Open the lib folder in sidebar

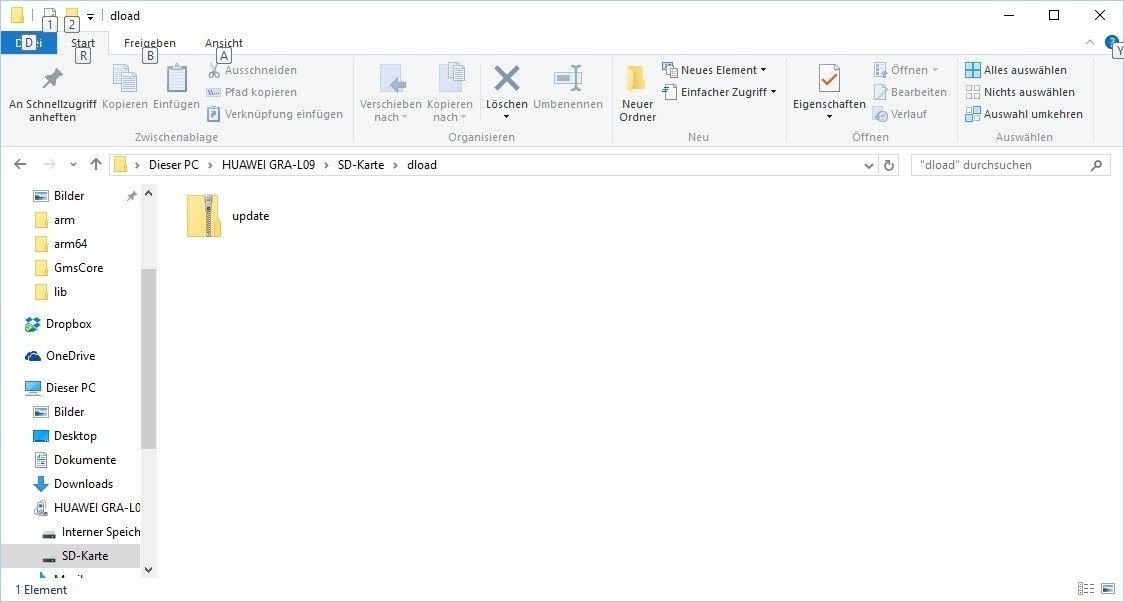[x=50, y=292]
